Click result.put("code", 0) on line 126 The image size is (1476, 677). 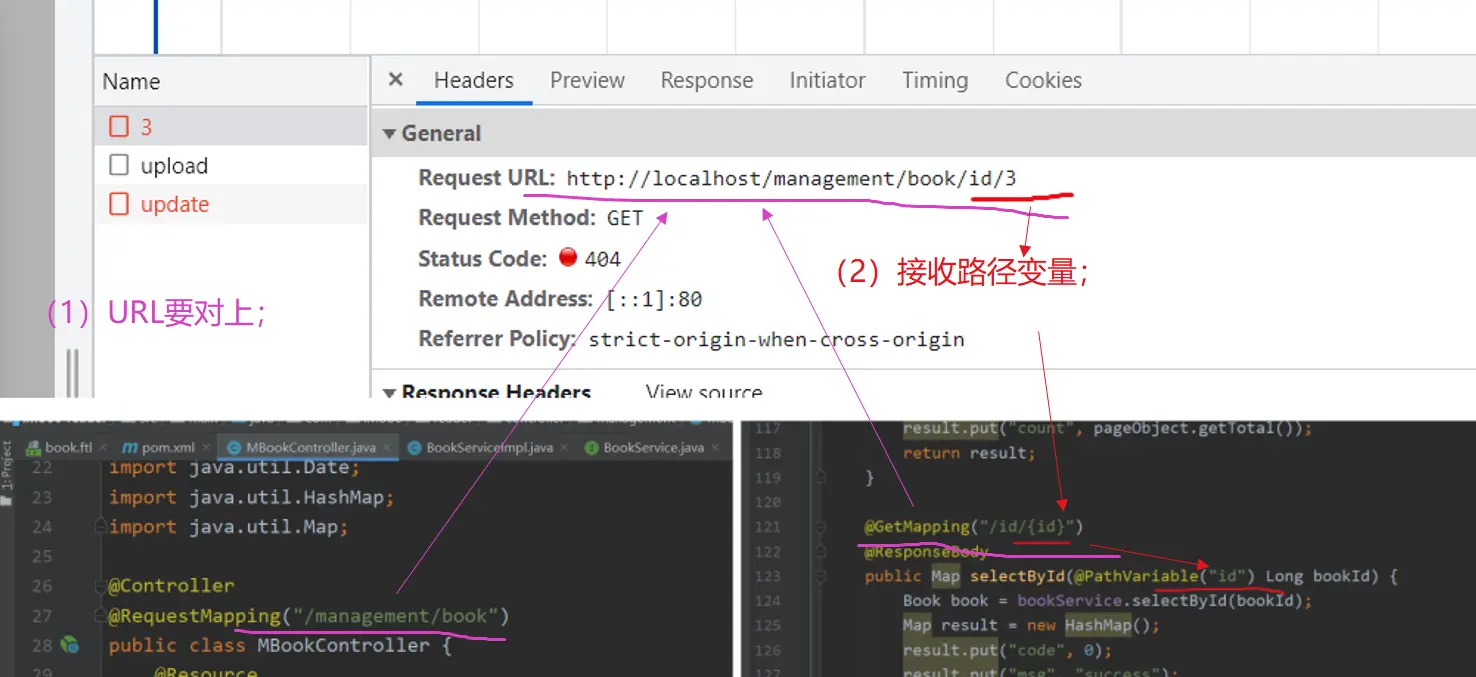pyautogui.click(x=1005, y=650)
